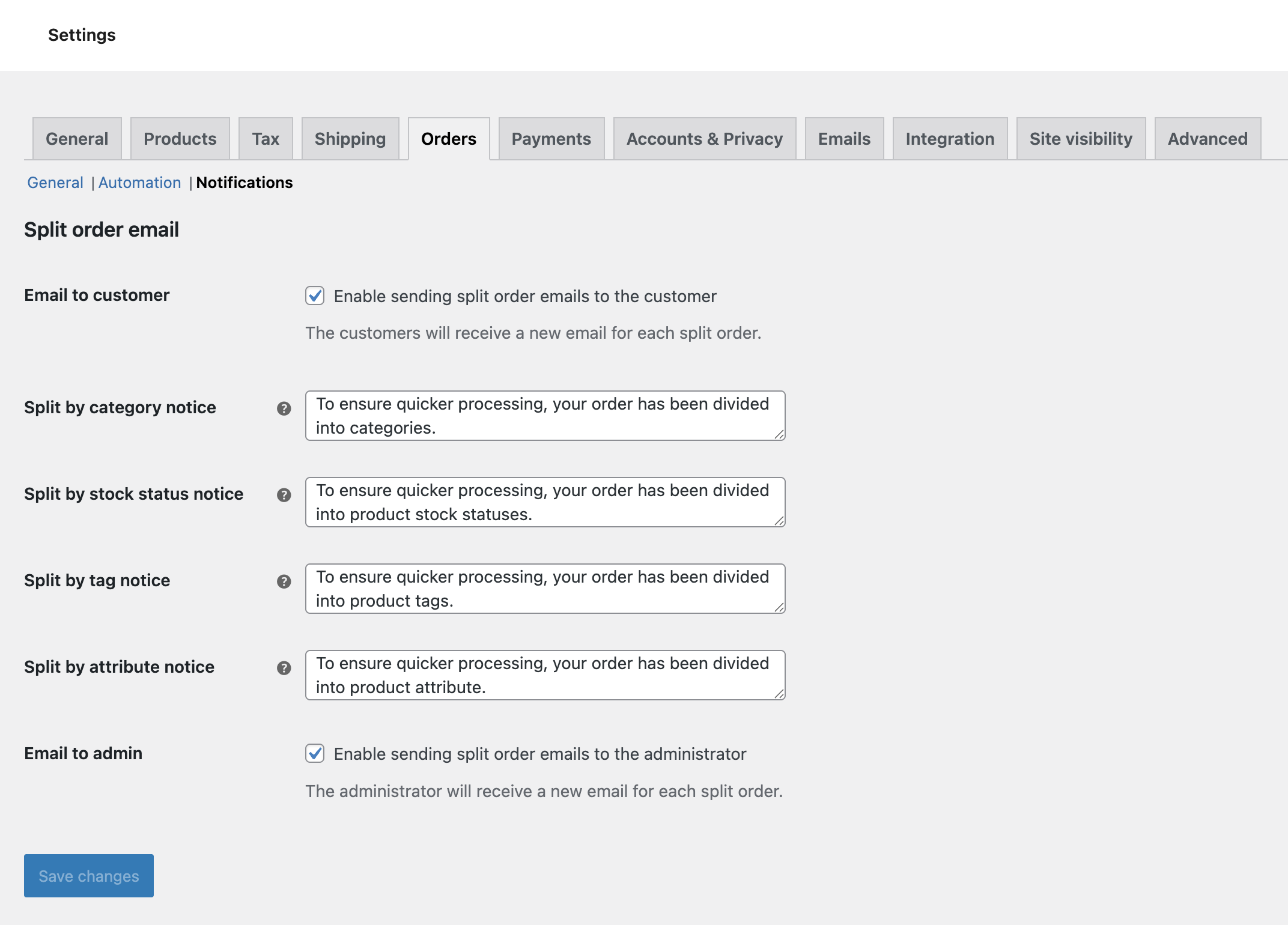1288x925 pixels.
Task: Open help tip for Split by tag notice
Action: pos(284,581)
